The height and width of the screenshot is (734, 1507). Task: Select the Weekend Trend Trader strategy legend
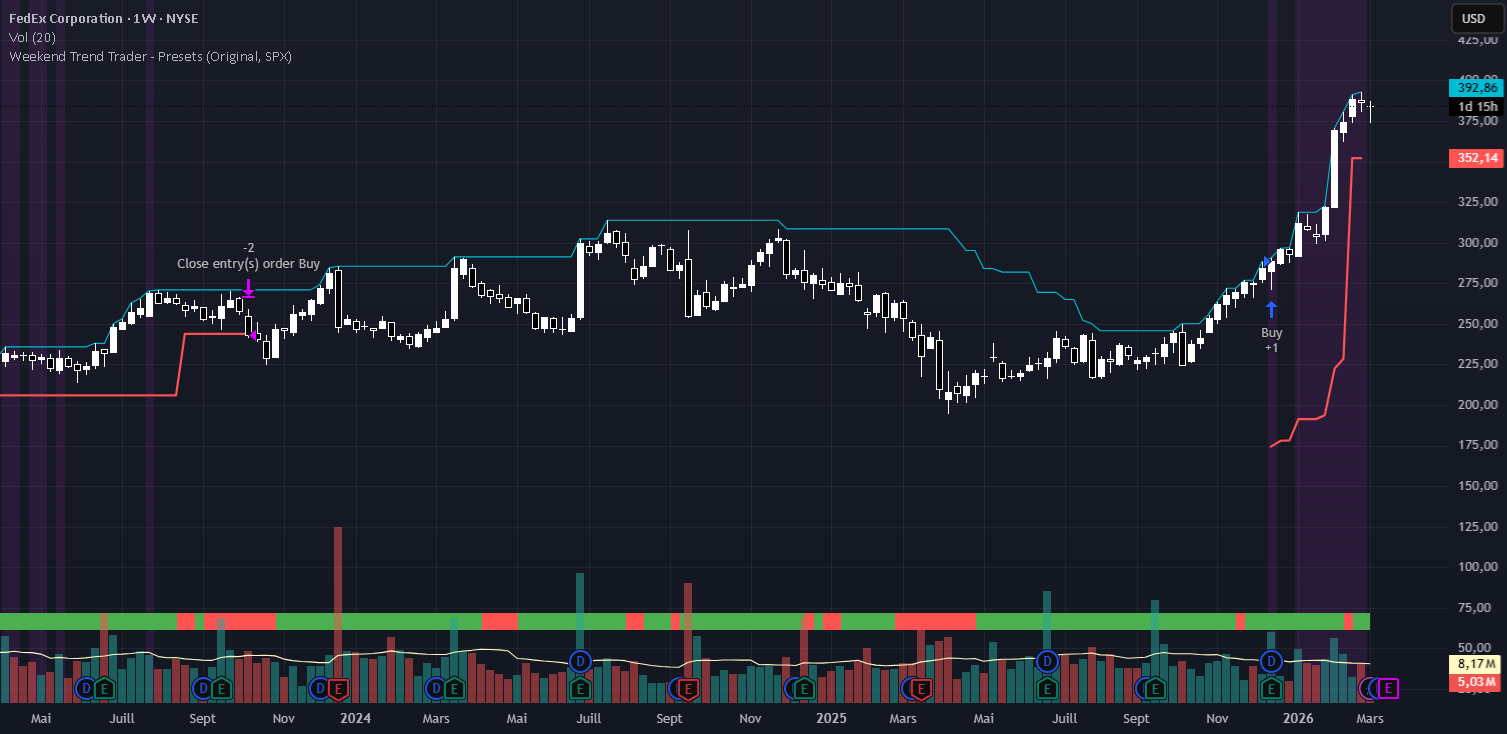[150, 56]
